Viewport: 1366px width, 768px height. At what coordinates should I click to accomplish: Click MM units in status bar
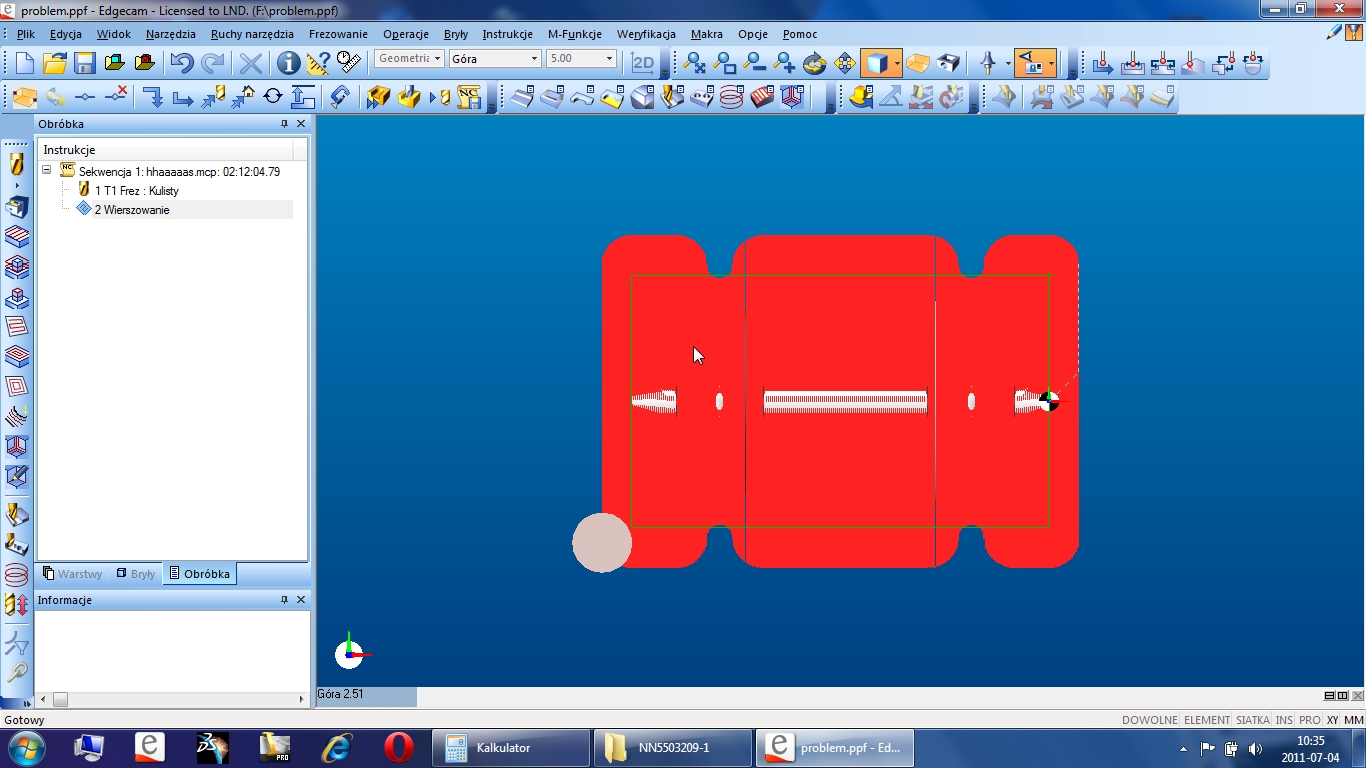pyautogui.click(x=1354, y=720)
